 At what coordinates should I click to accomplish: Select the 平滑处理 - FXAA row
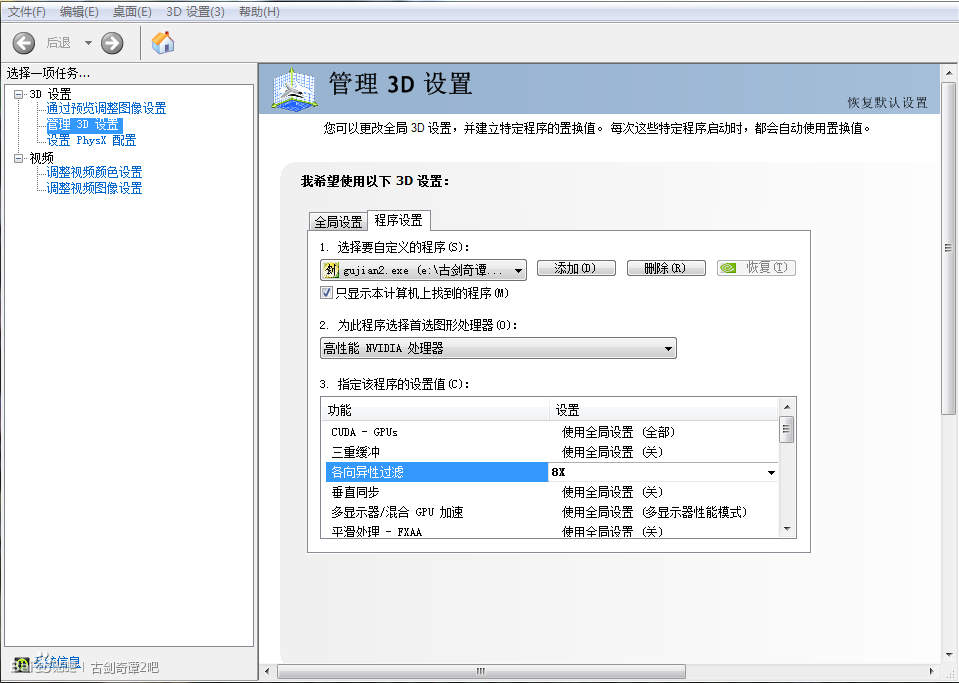550,531
